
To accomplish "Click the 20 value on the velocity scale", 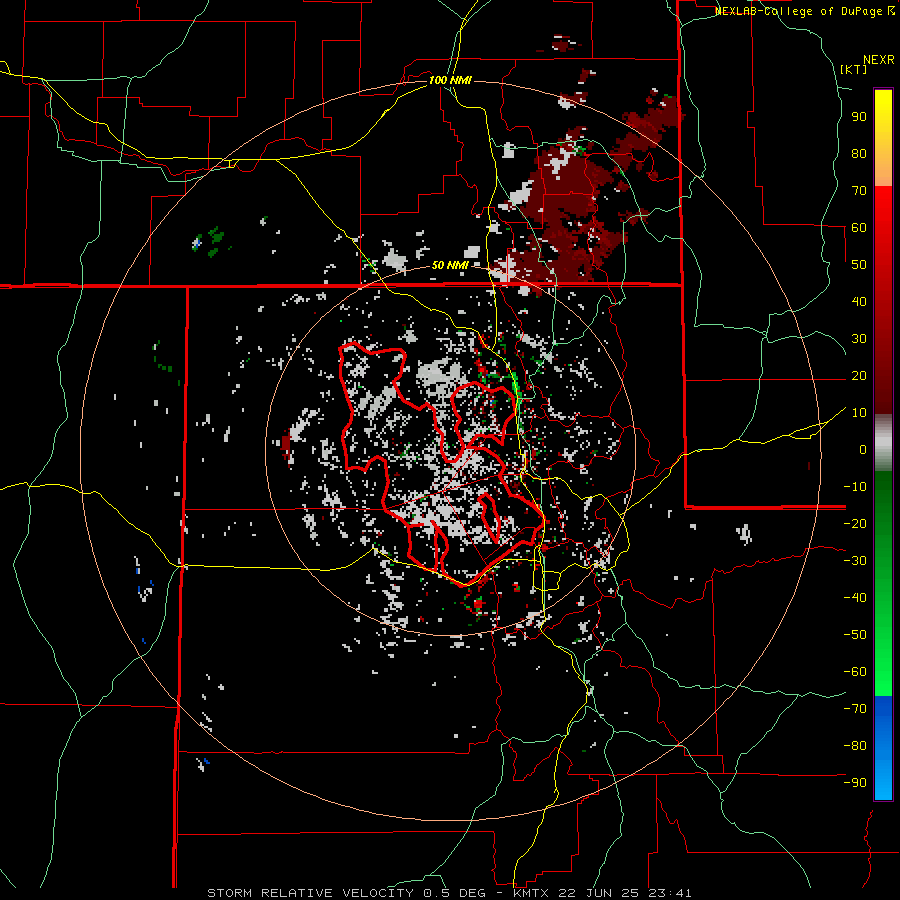I will pos(859,376).
